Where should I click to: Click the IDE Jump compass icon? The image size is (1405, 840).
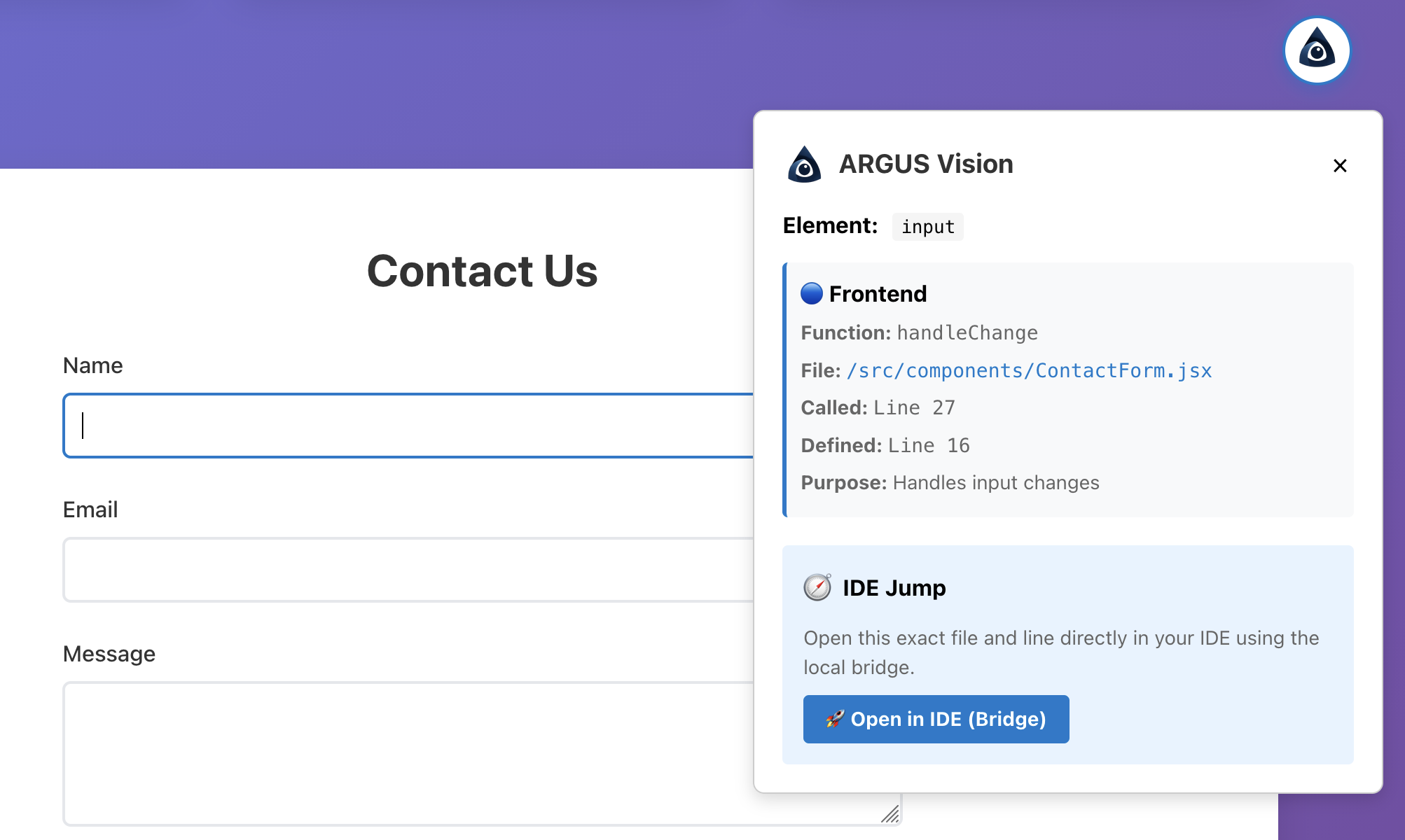[817, 587]
